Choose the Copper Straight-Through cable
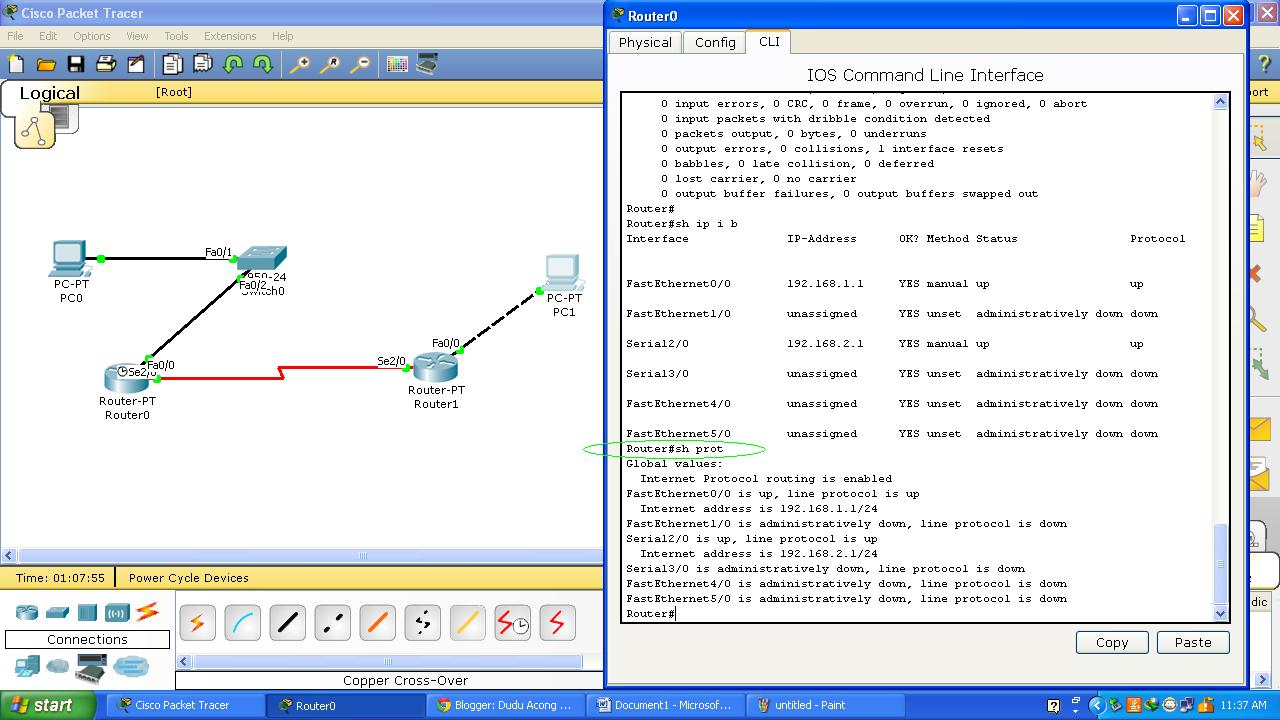 287,623
